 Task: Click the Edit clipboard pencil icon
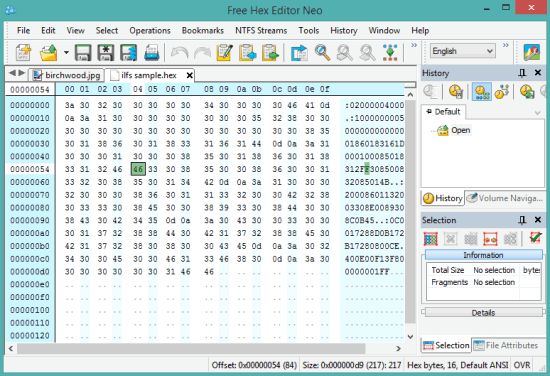(x=225, y=52)
